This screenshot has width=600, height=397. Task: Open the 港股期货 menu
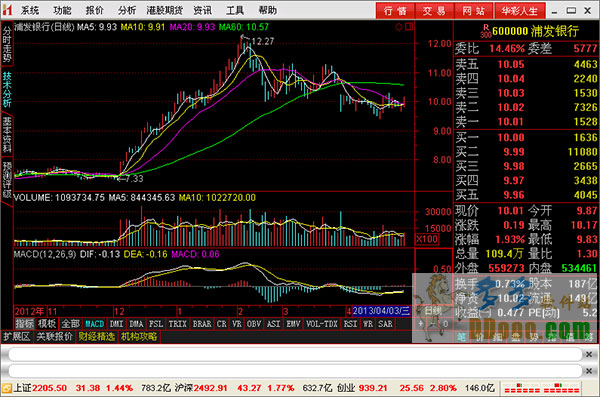(165, 10)
